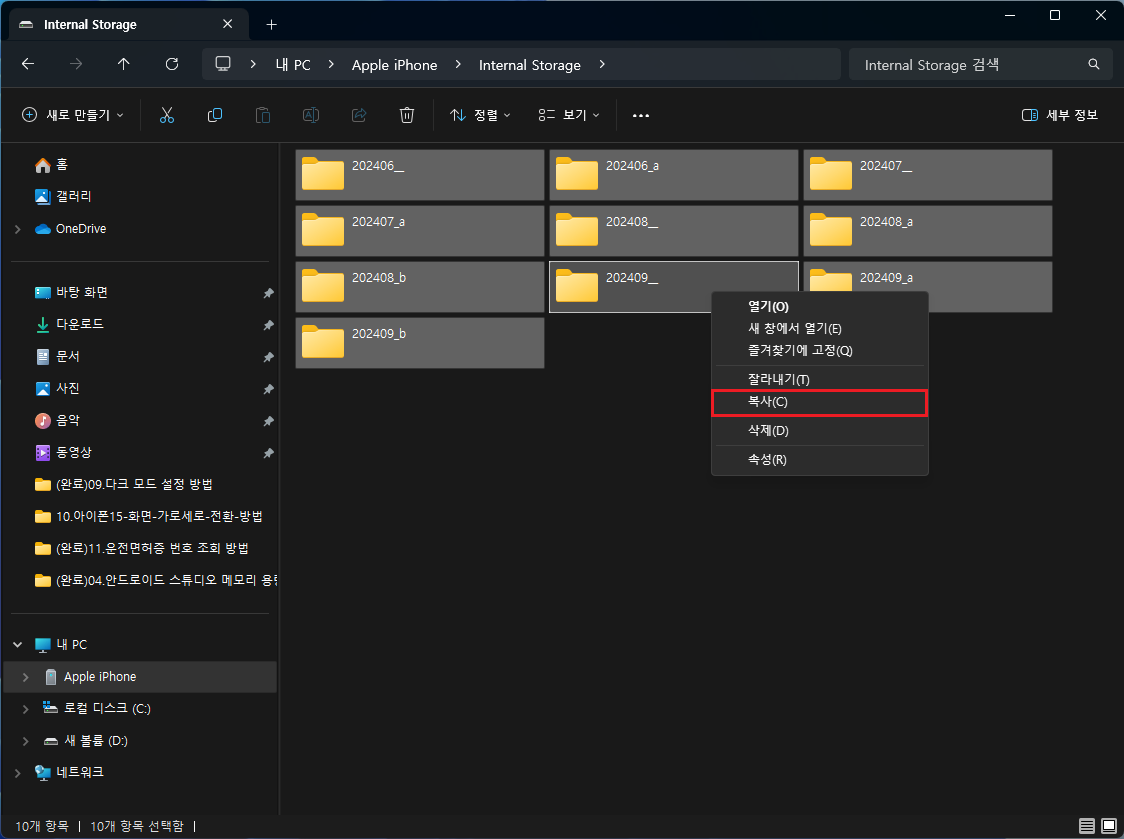The image size is (1124, 839).
Task: Choose 속성(R) from context menu
Action: click(x=819, y=460)
